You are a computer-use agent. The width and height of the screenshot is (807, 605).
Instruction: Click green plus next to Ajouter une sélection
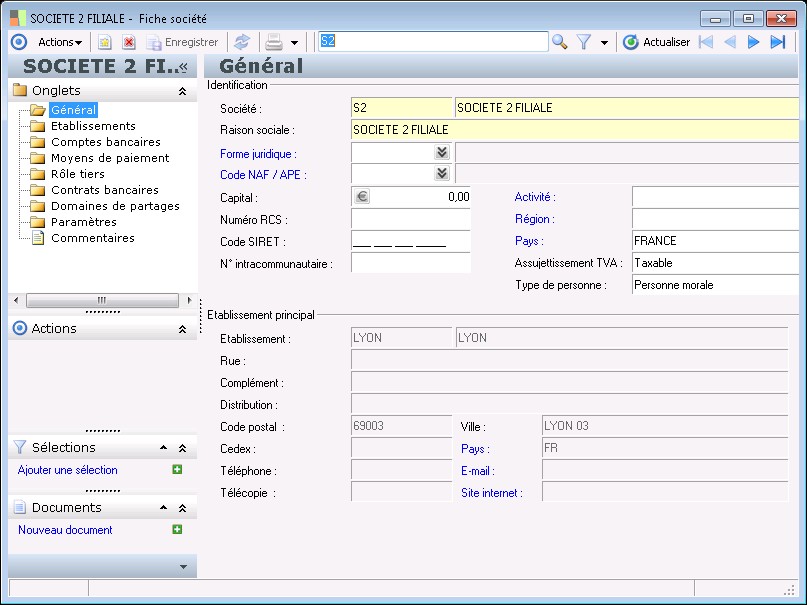click(177, 470)
